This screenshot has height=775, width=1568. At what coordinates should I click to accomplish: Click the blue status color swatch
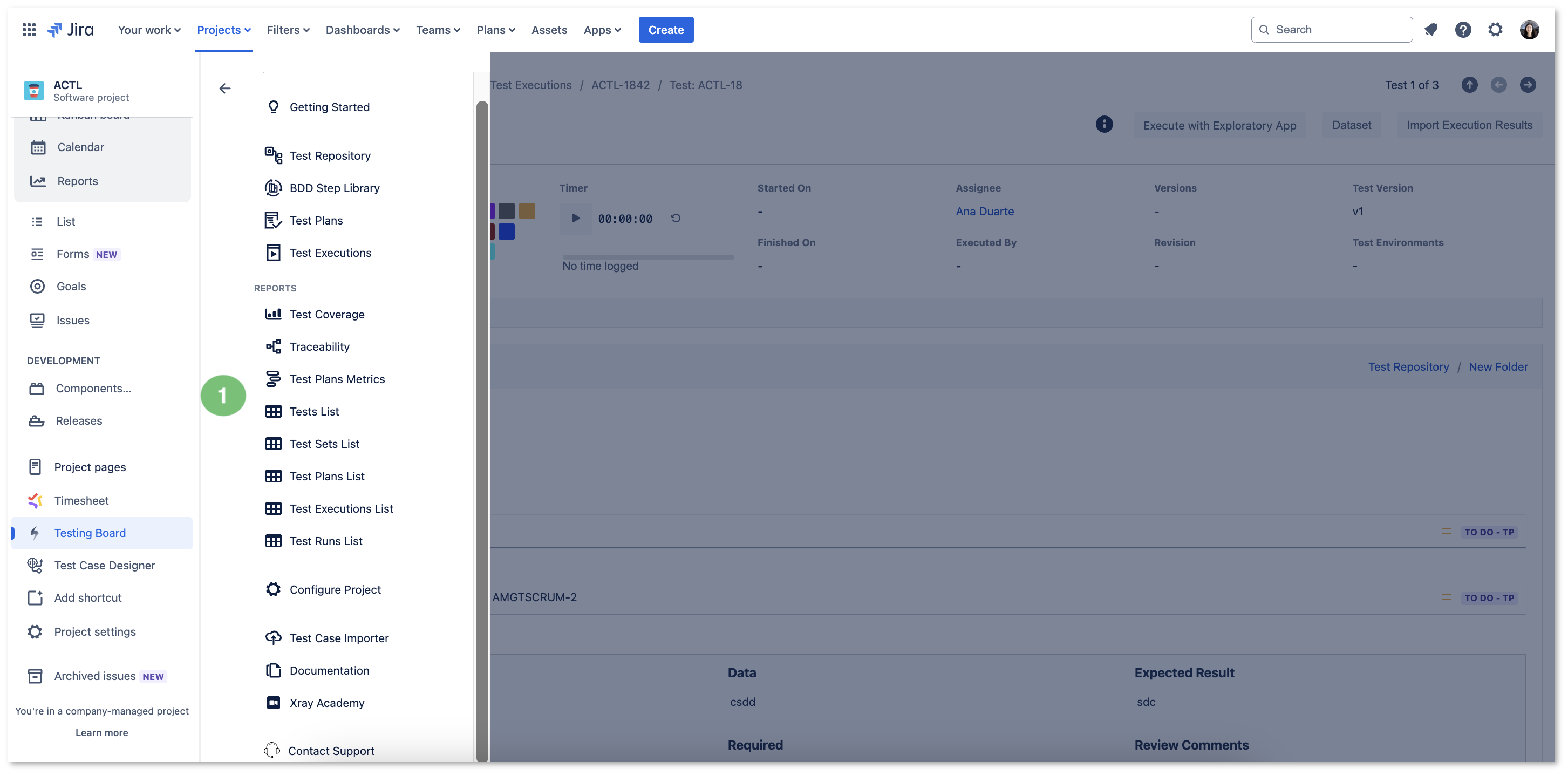coord(507,232)
